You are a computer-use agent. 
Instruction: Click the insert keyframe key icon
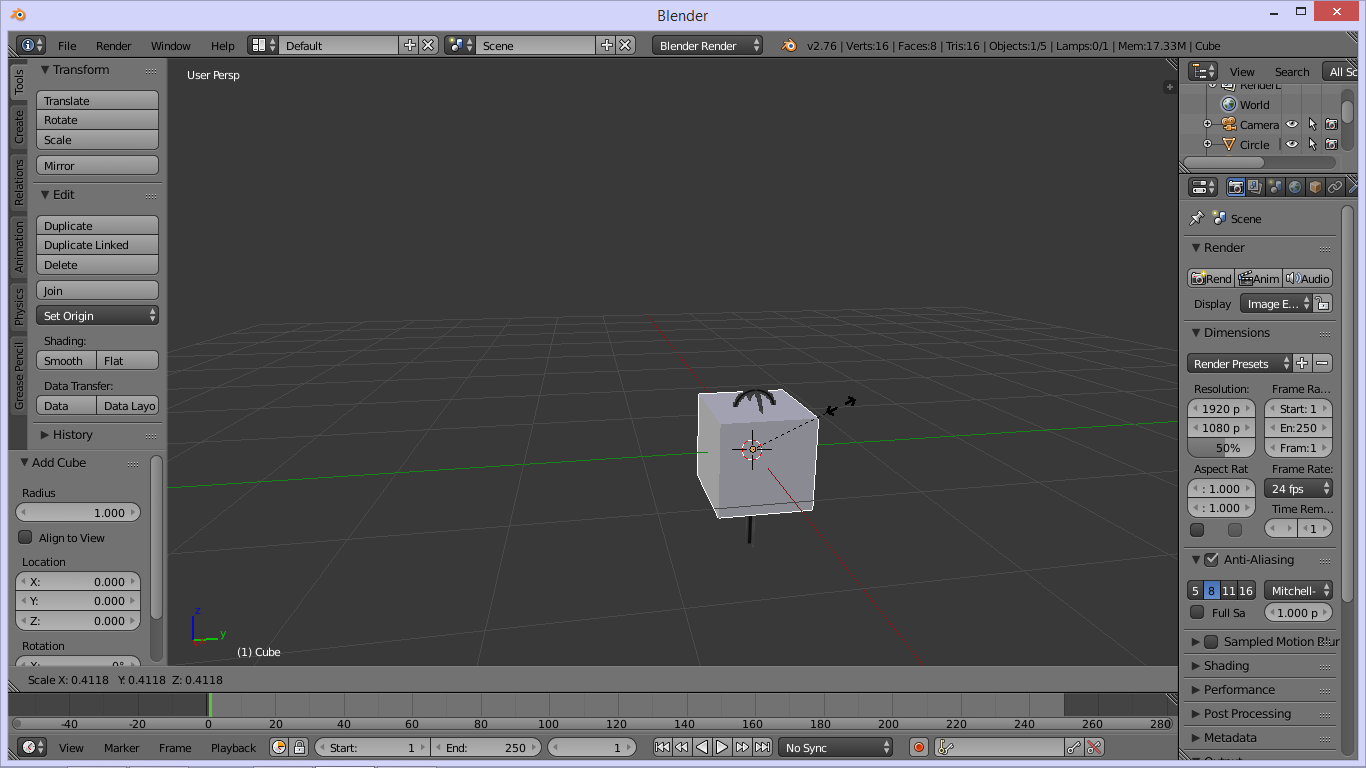click(1074, 747)
